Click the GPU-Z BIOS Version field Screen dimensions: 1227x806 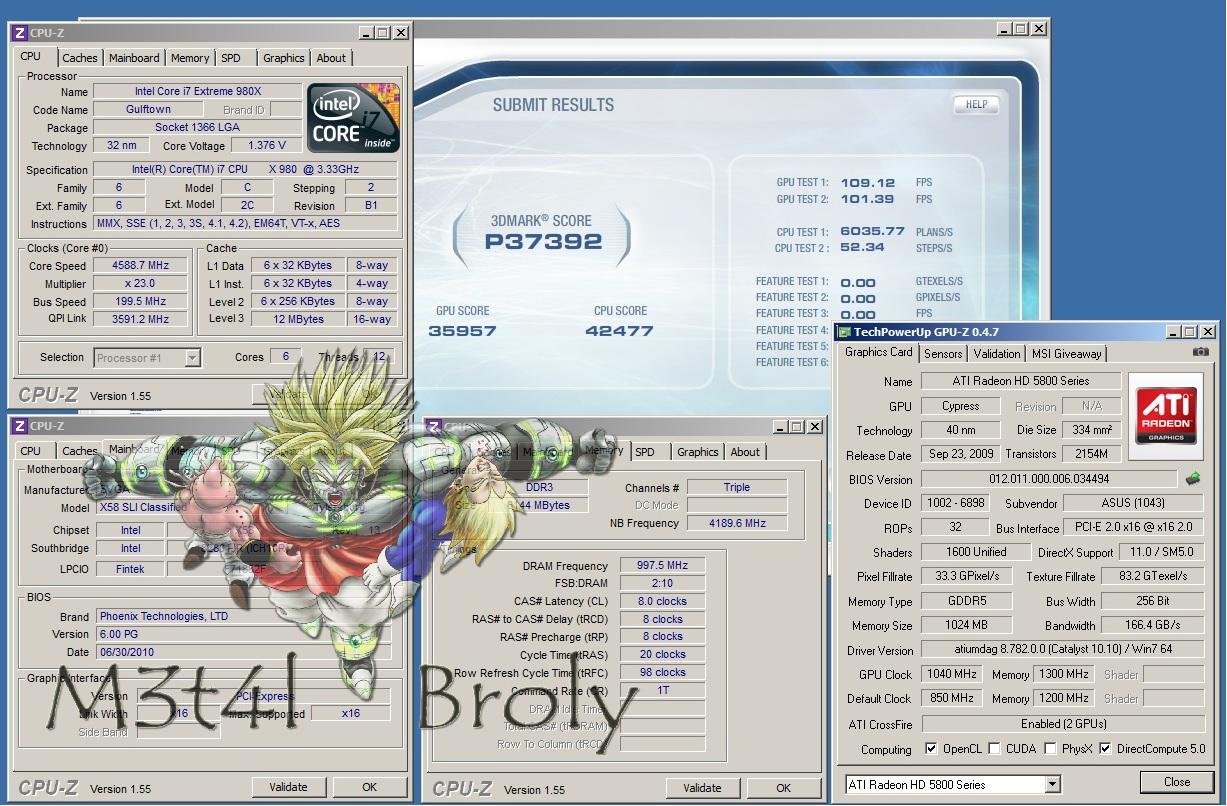(x=1049, y=479)
